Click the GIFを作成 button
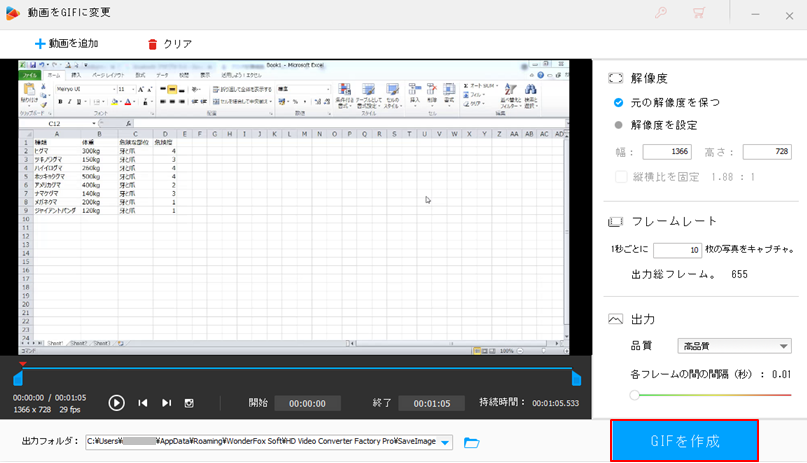 (685, 441)
